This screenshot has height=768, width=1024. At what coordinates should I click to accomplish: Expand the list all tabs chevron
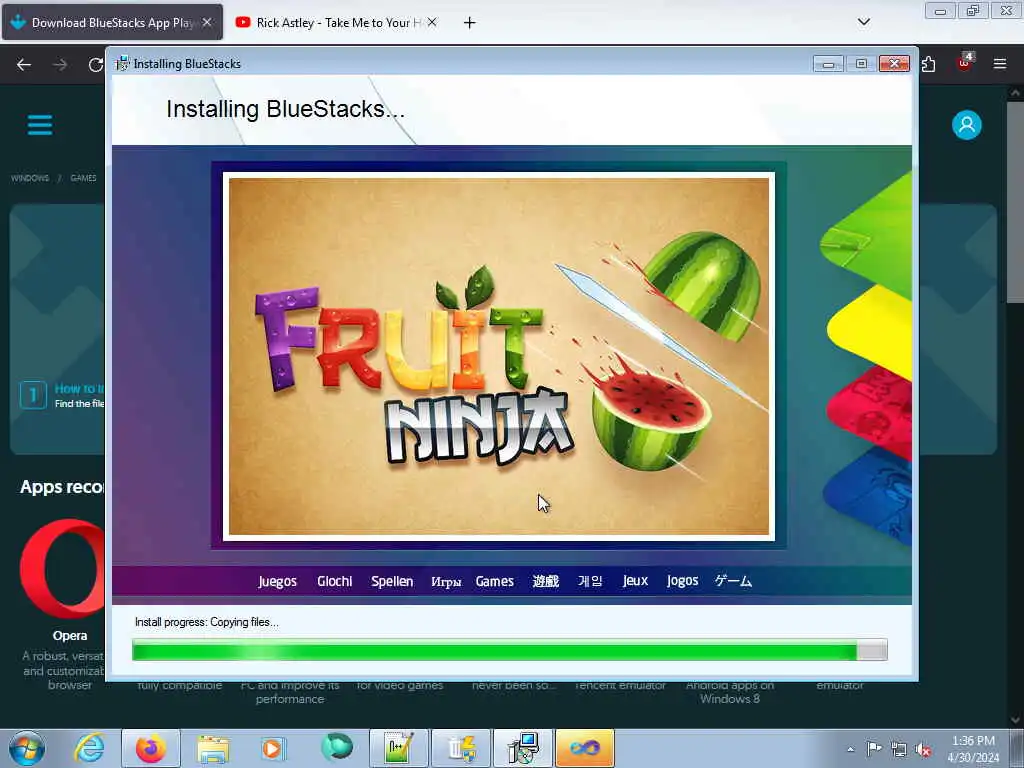(x=863, y=22)
